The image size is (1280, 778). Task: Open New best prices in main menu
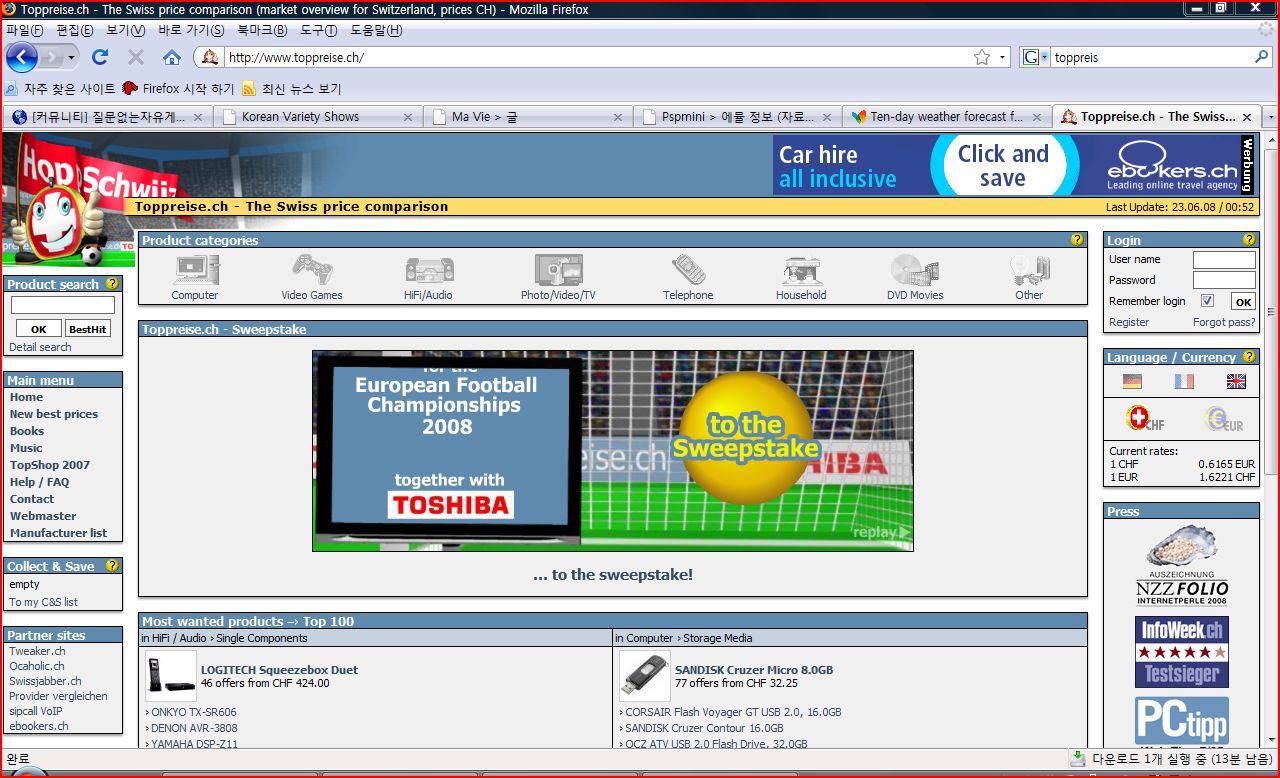click(54, 414)
